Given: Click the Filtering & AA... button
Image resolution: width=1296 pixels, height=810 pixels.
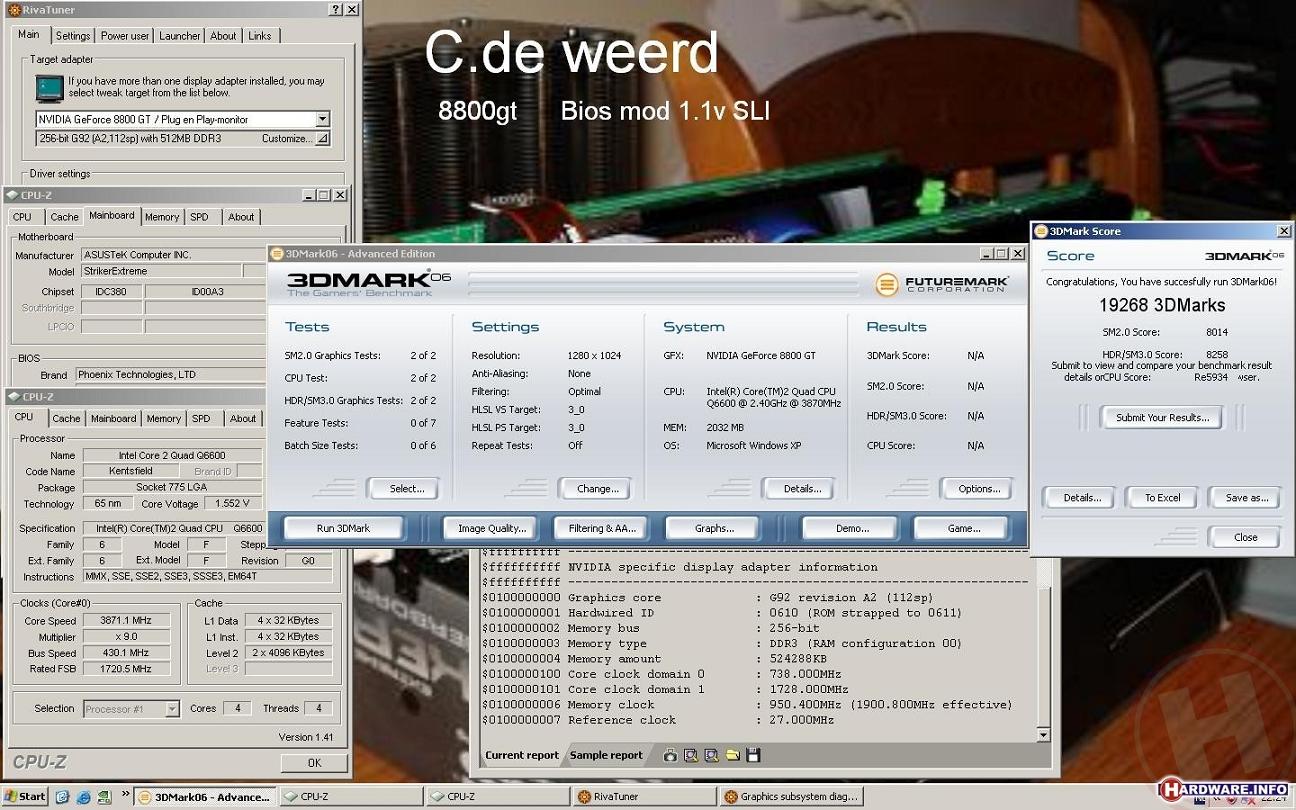Looking at the screenshot, I should coord(601,528).
